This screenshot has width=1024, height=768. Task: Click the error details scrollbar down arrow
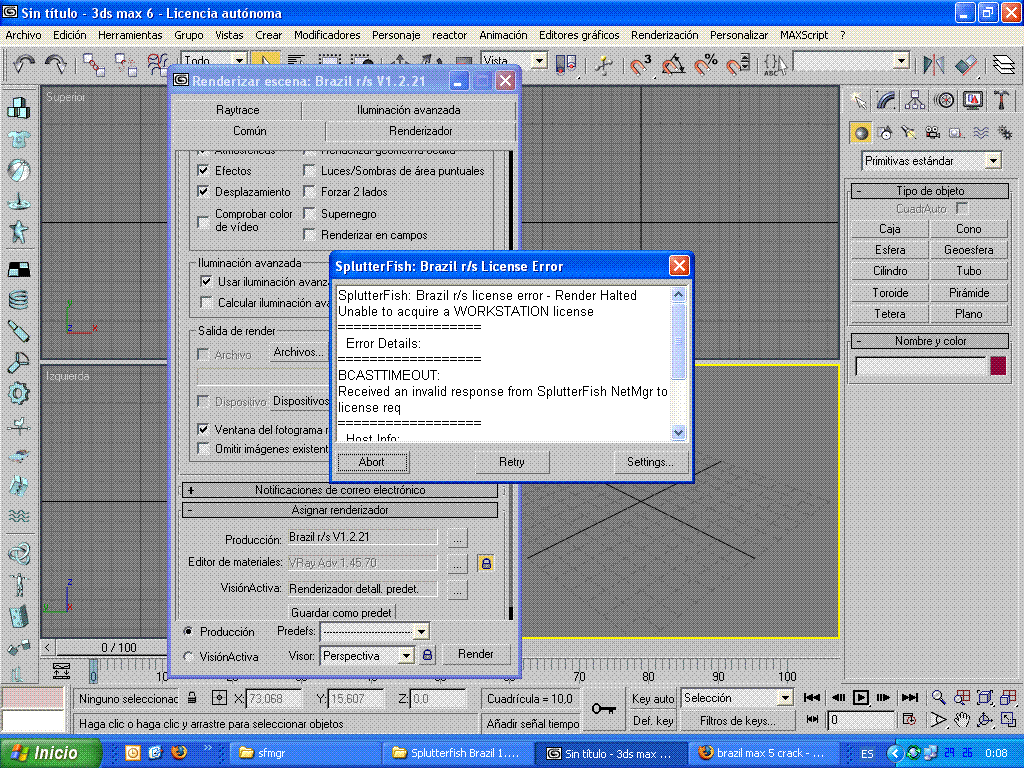679,432
